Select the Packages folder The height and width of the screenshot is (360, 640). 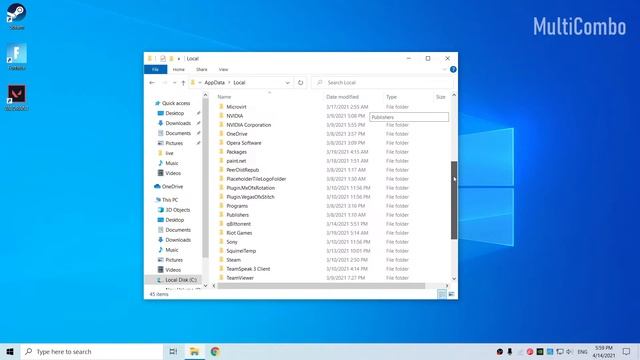tap(236, 152)
